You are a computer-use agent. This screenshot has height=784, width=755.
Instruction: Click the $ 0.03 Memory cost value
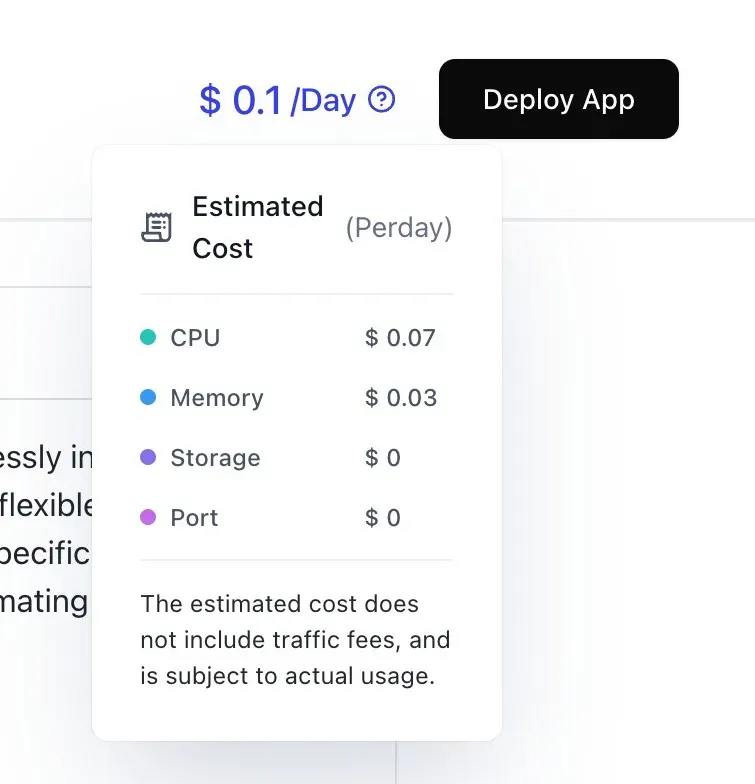(x=401, y=398)
